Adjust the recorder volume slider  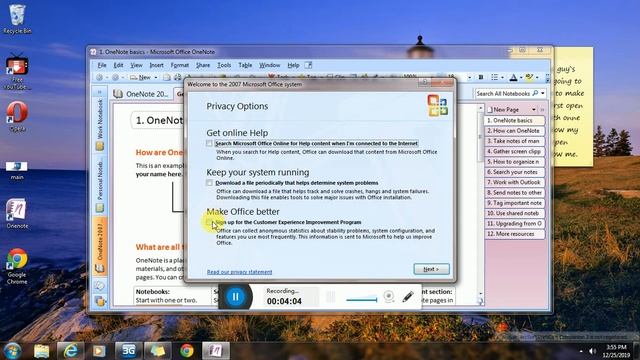361,300
